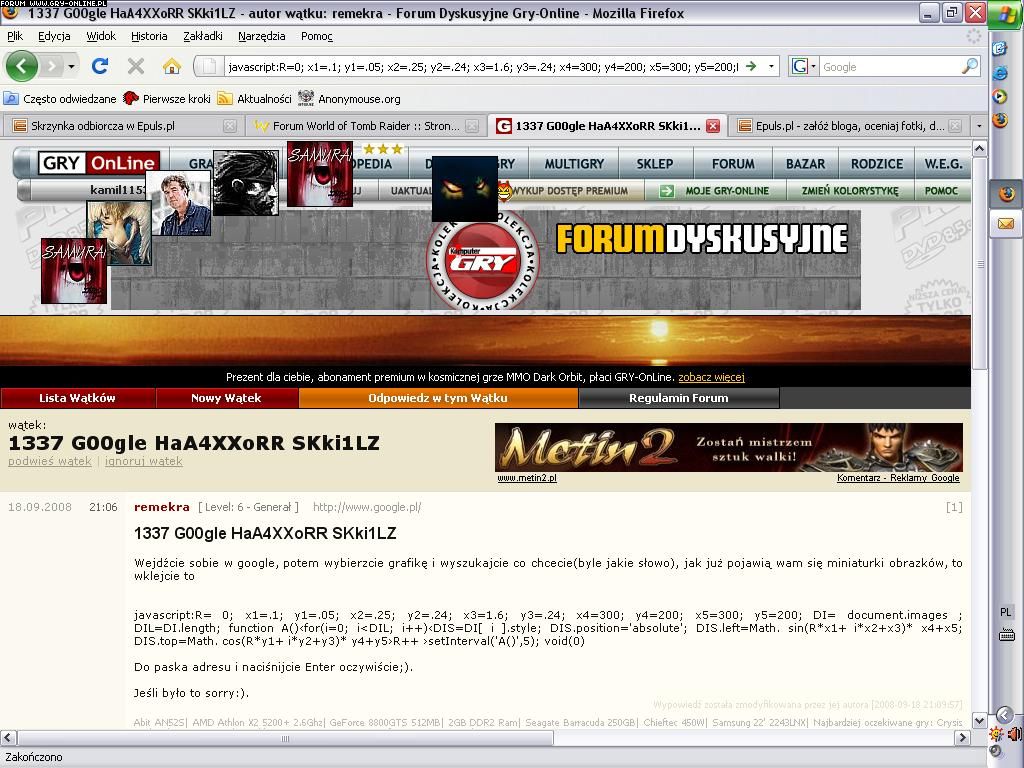Image resolution: width=1024 pixels, height=768 pixels.
Task: Open the Edycja menu
Action: (x=54, y=36)
